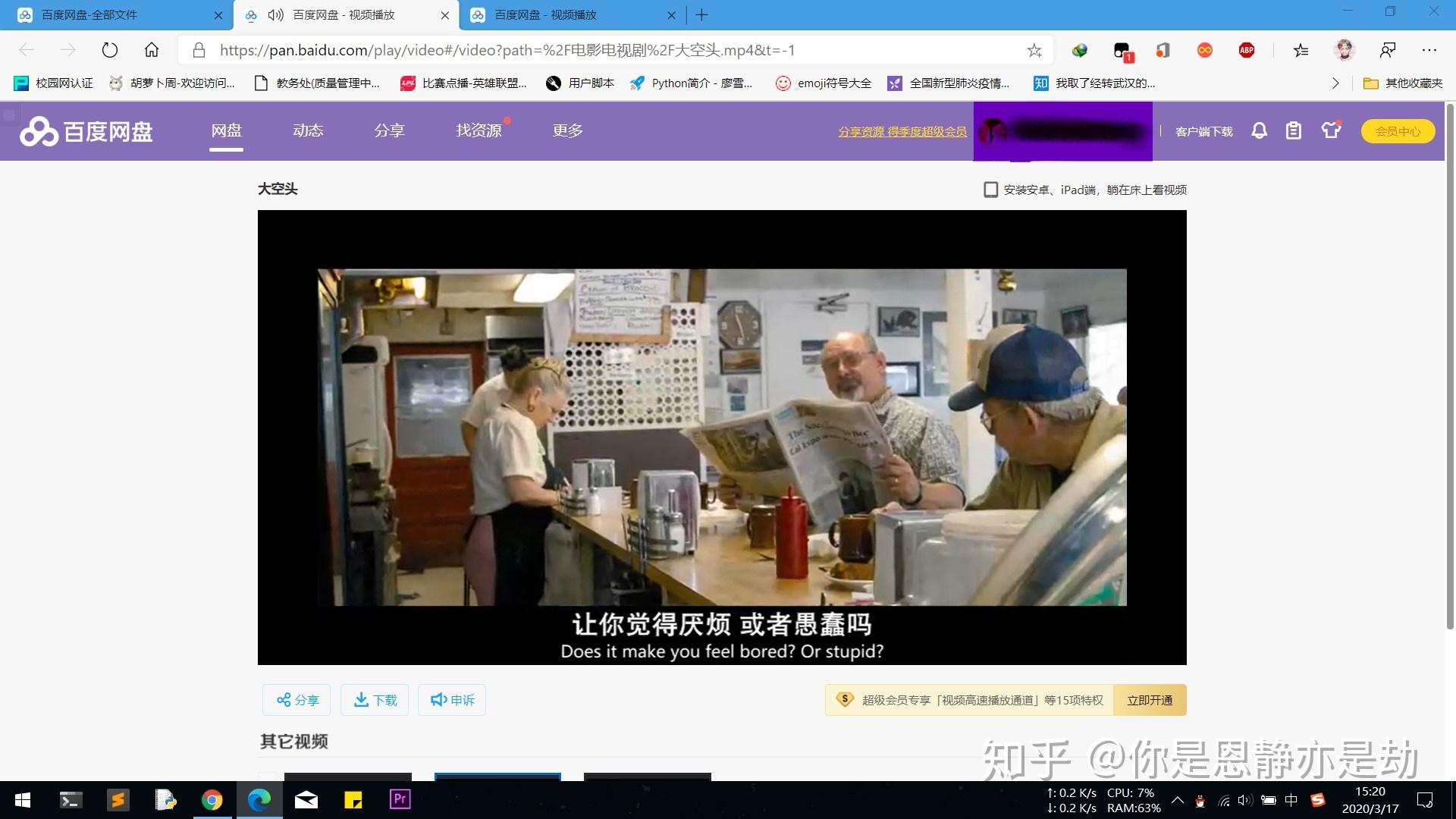Screen dimensions: 1456x819
Task: Open Sticky Notes from taskbar
Action: (x=353, y=800)
